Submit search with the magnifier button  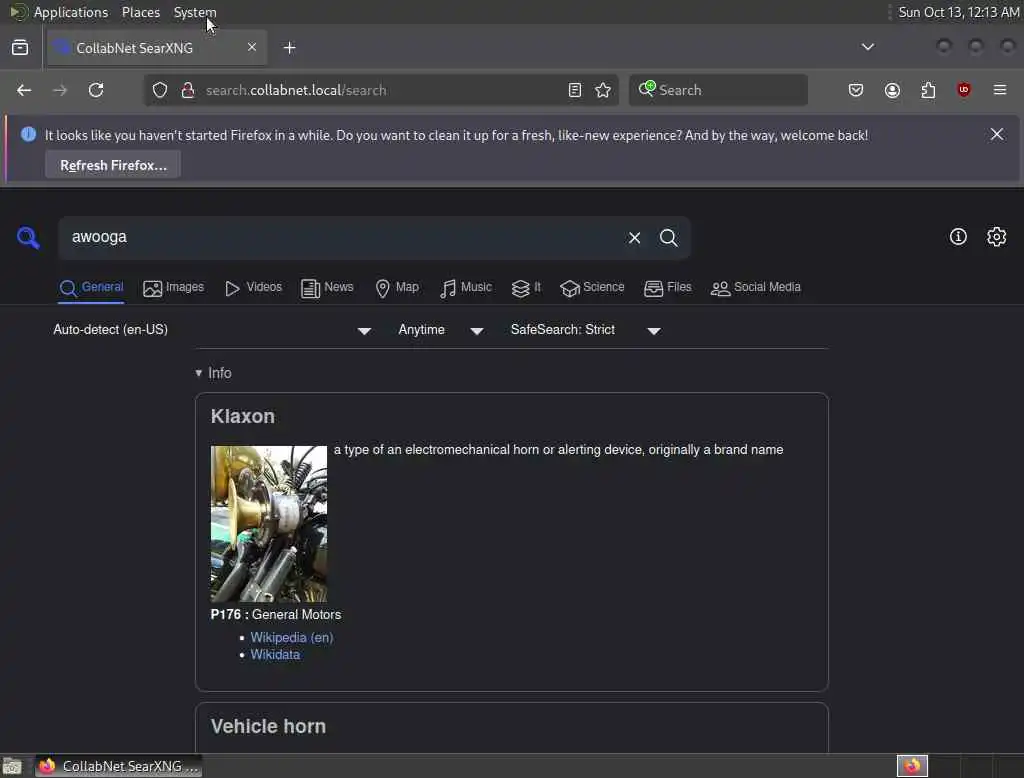(x=668, y=238)
